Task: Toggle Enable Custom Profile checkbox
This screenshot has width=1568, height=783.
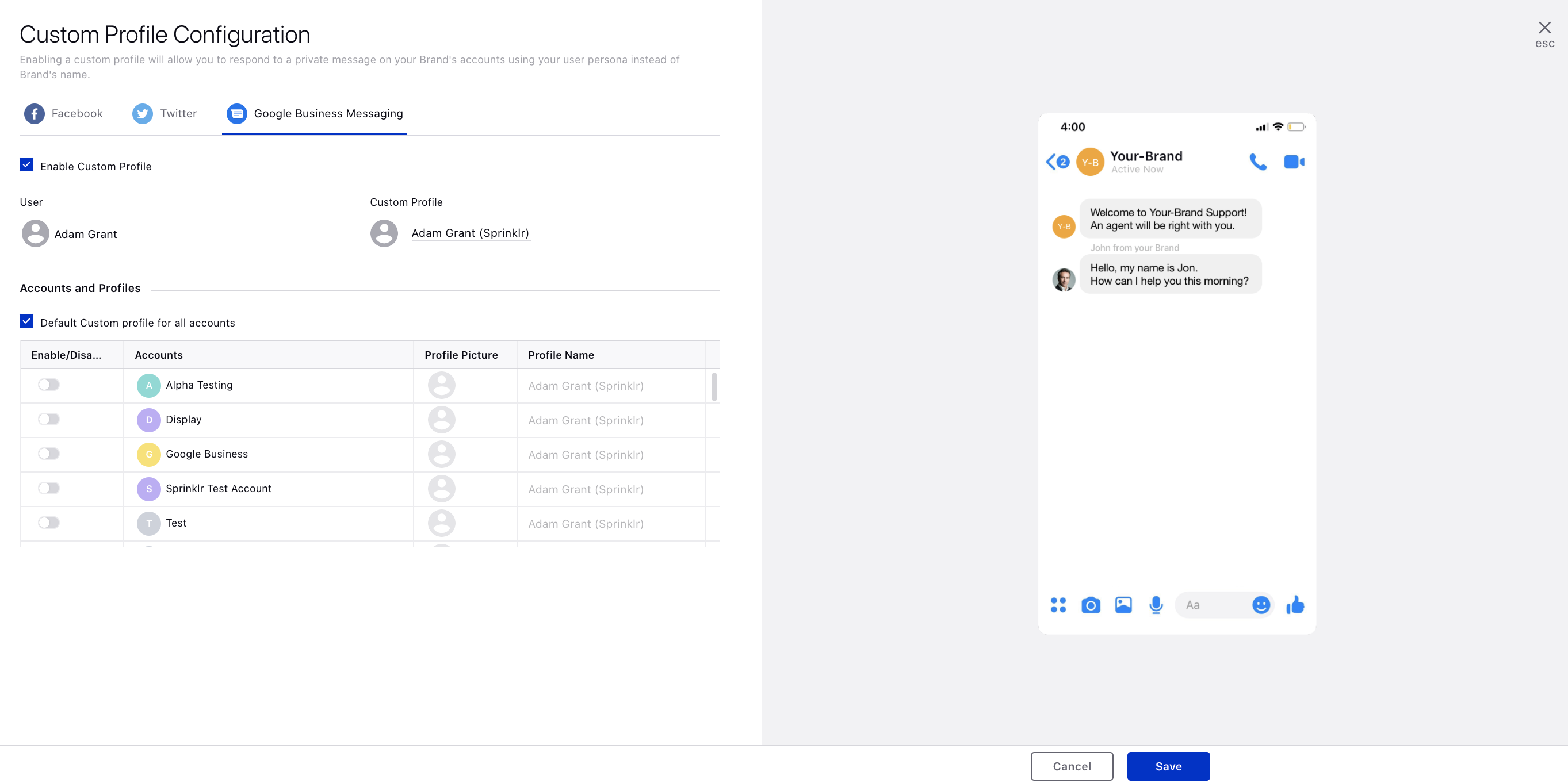Action: [26, 165]
